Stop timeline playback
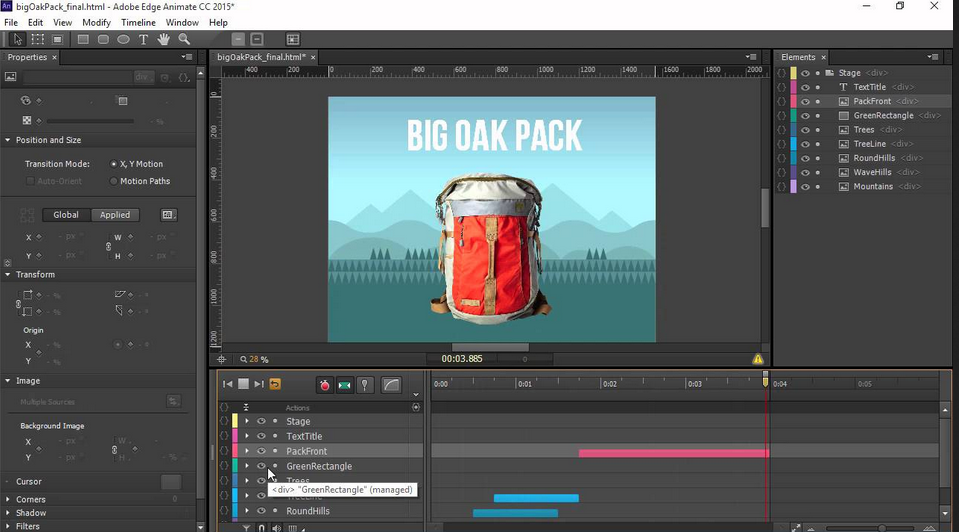Screen dimensions: 959x532 coord(243,384)
